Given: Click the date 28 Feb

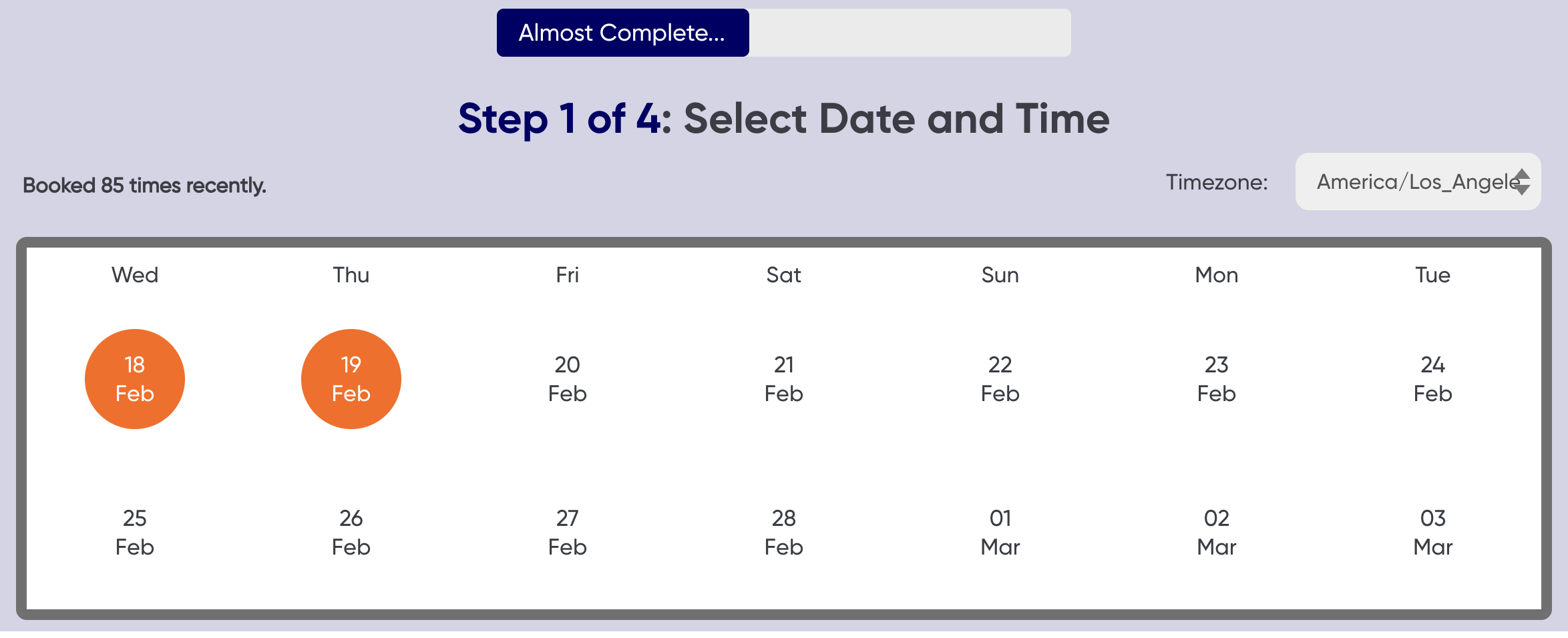Looking at the screenshot, I should click(x=783, y=532).
